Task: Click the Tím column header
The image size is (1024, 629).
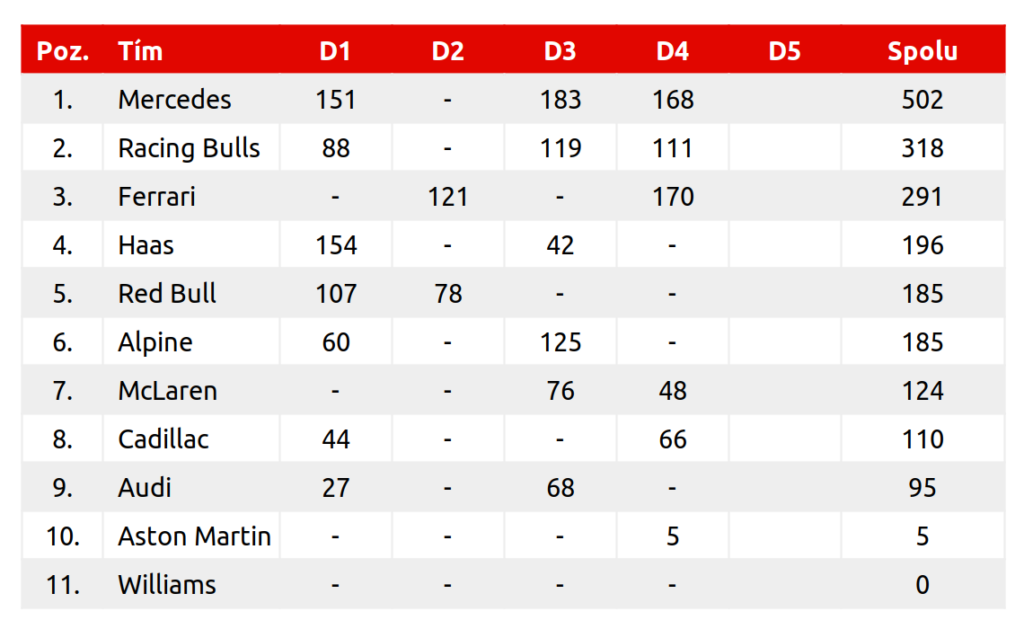Action: click(x=140, y=51)
